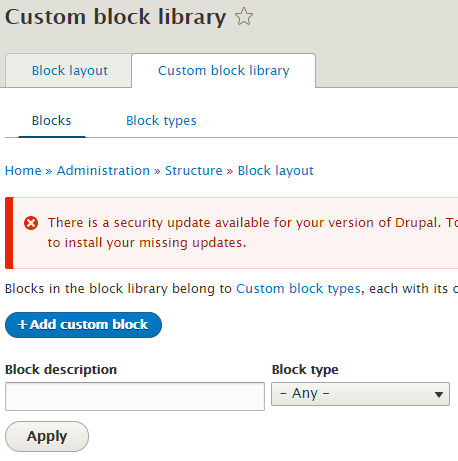
Task: Click the star shortcut icon beside the title
Action: tap(244, 16)
